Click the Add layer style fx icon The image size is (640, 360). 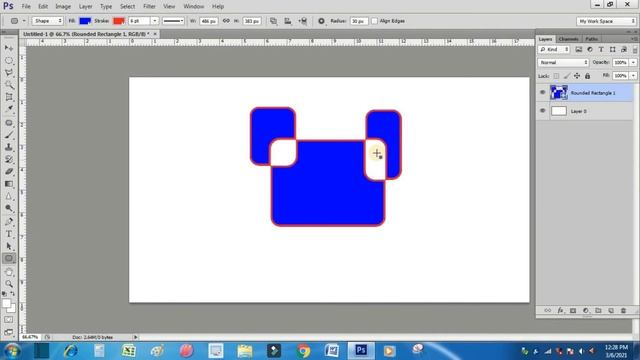[560, 311]
